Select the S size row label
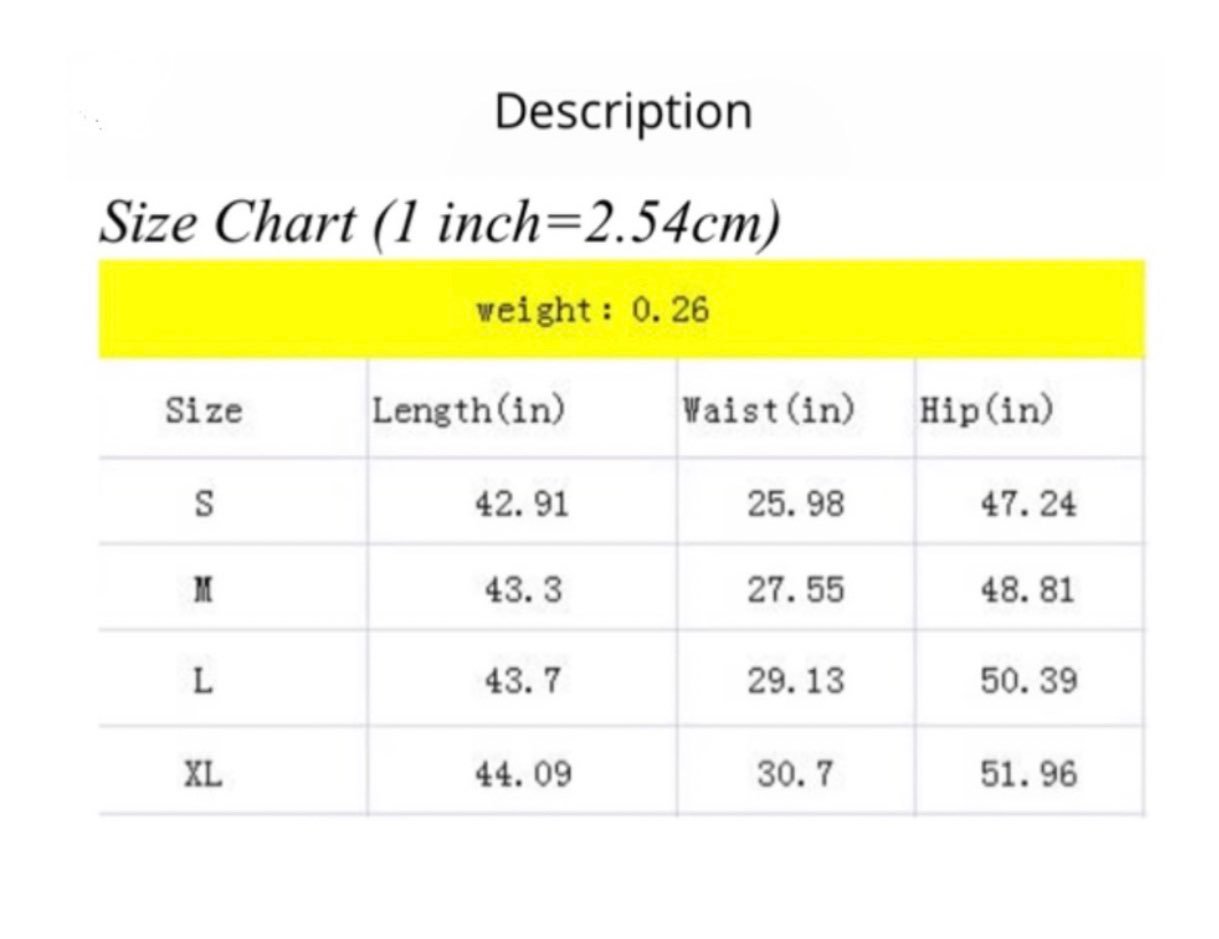This screenshot has width=1219, height=939. (x=203, y=503)
